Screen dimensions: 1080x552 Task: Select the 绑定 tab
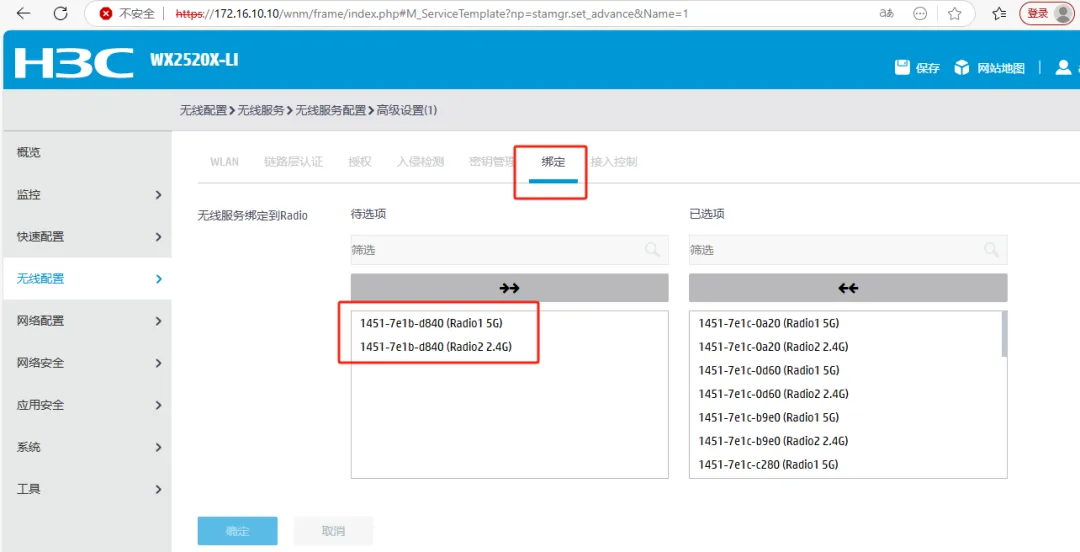click(553, 162)
